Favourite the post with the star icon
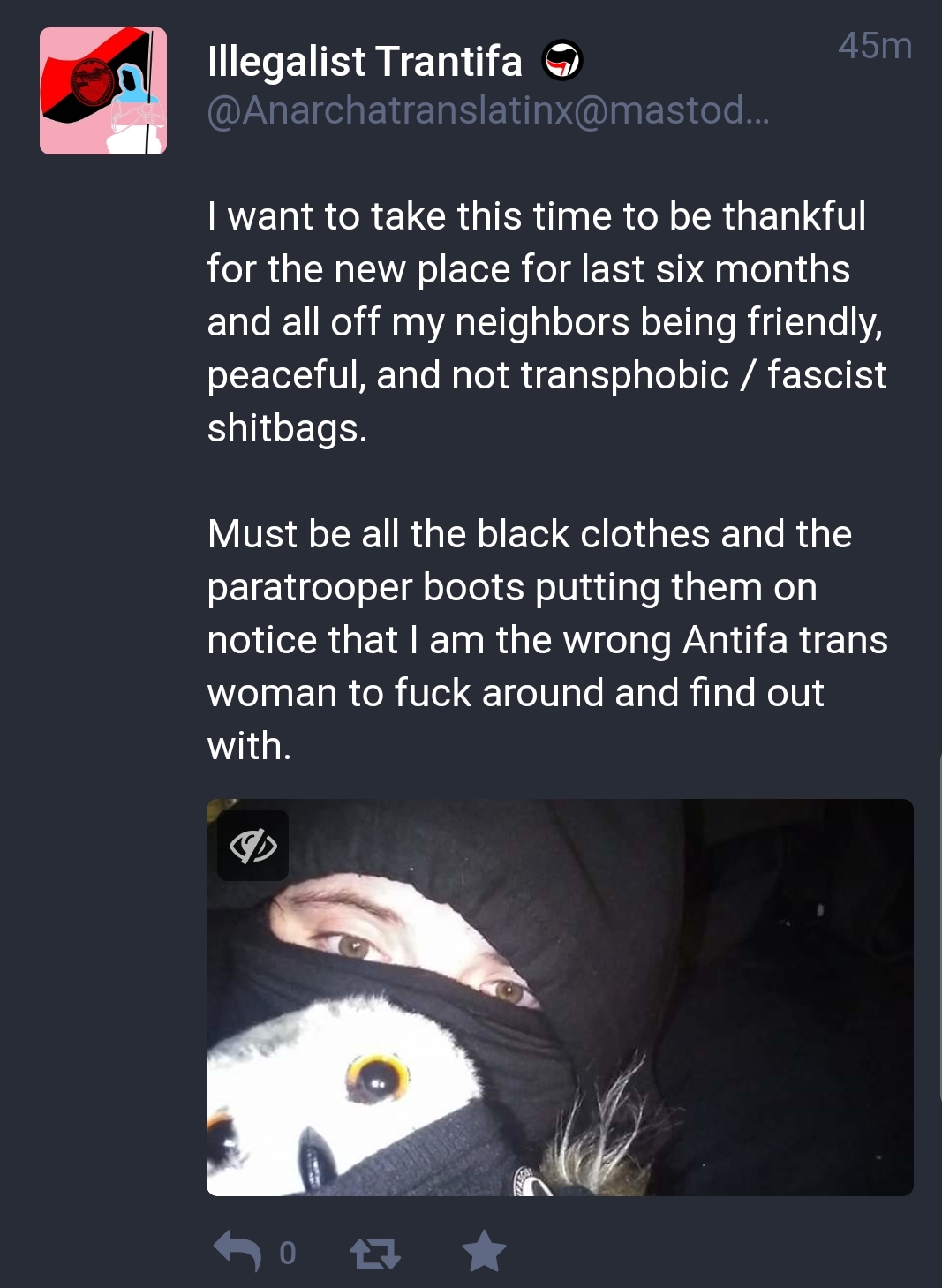 click(x=485, y=1251)
